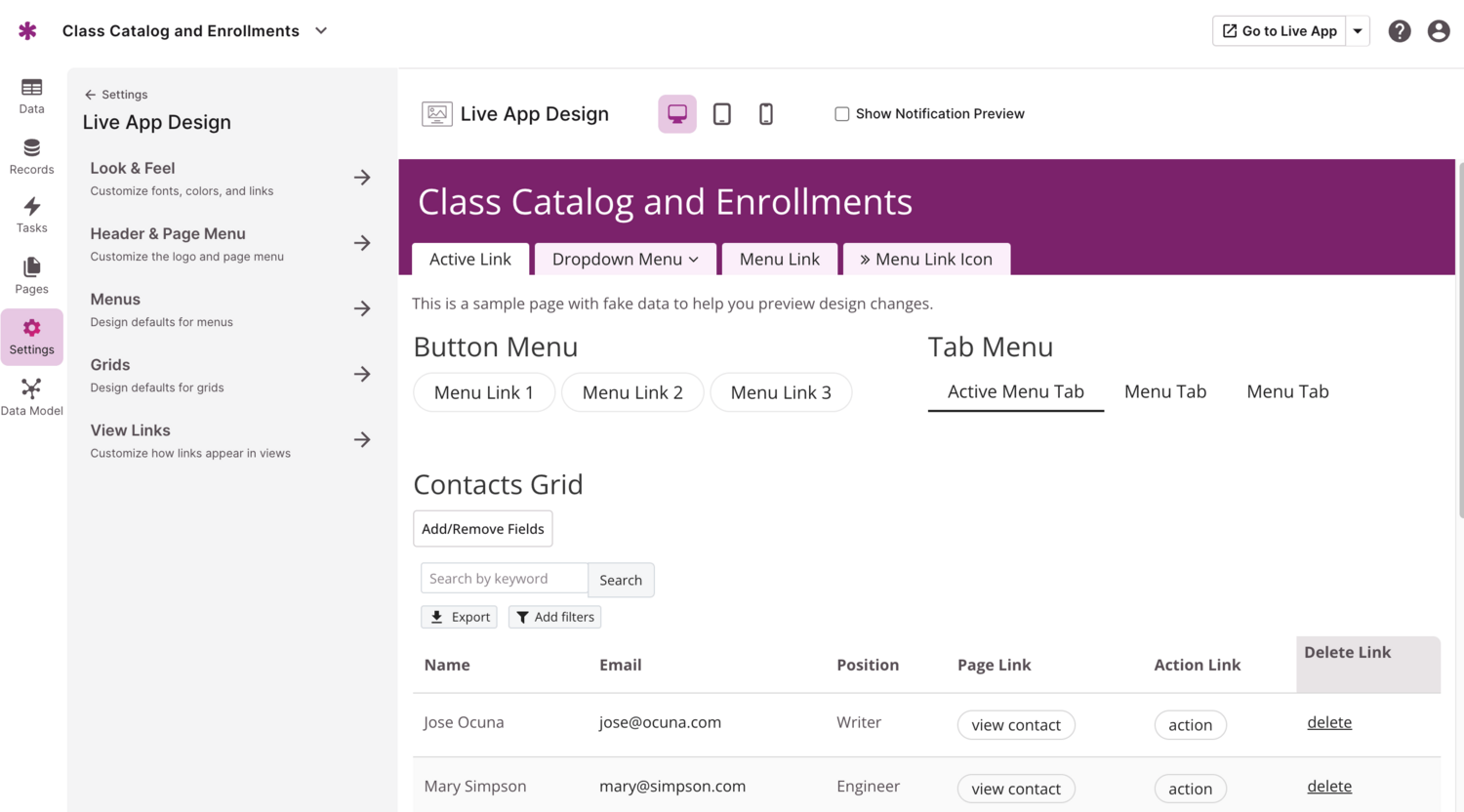Open the Pages section

click(31, 275)
